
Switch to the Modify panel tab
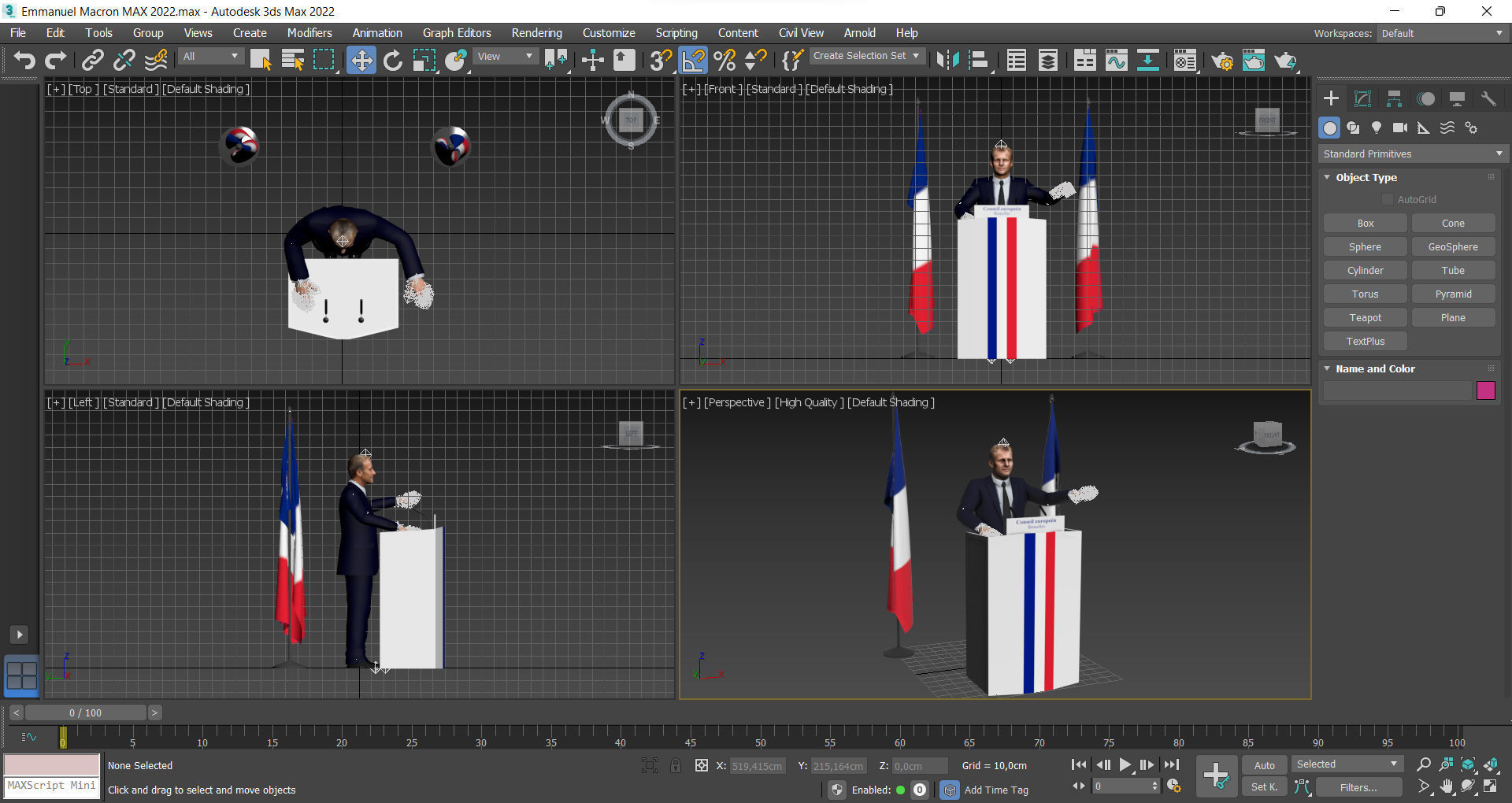1362,98
